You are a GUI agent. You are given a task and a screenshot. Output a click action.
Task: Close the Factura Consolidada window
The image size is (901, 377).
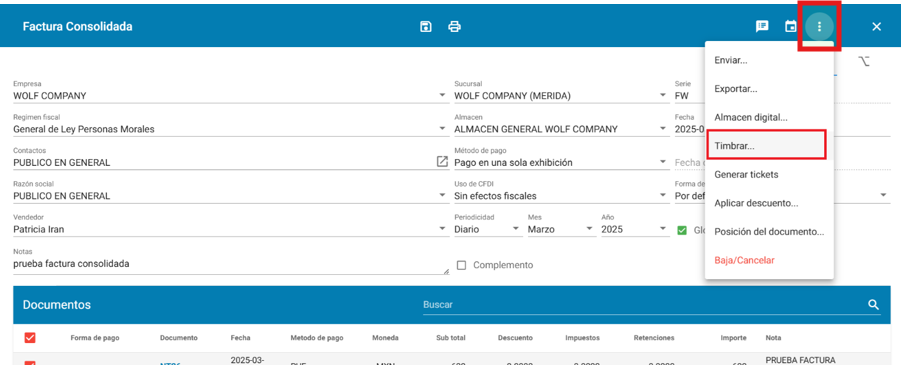[876, 26]
